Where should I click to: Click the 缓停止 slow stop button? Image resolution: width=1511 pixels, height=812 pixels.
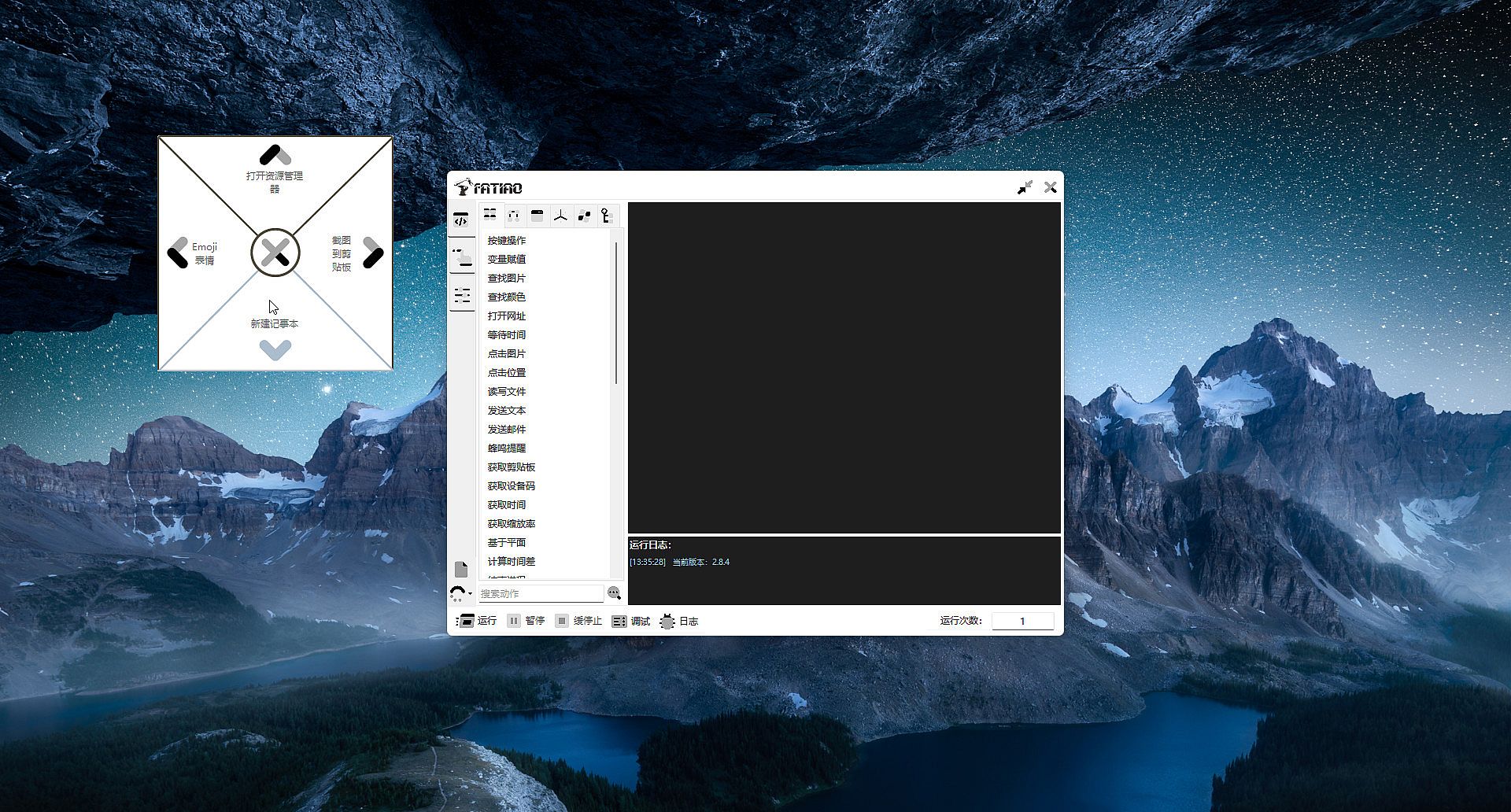point(578,621)
